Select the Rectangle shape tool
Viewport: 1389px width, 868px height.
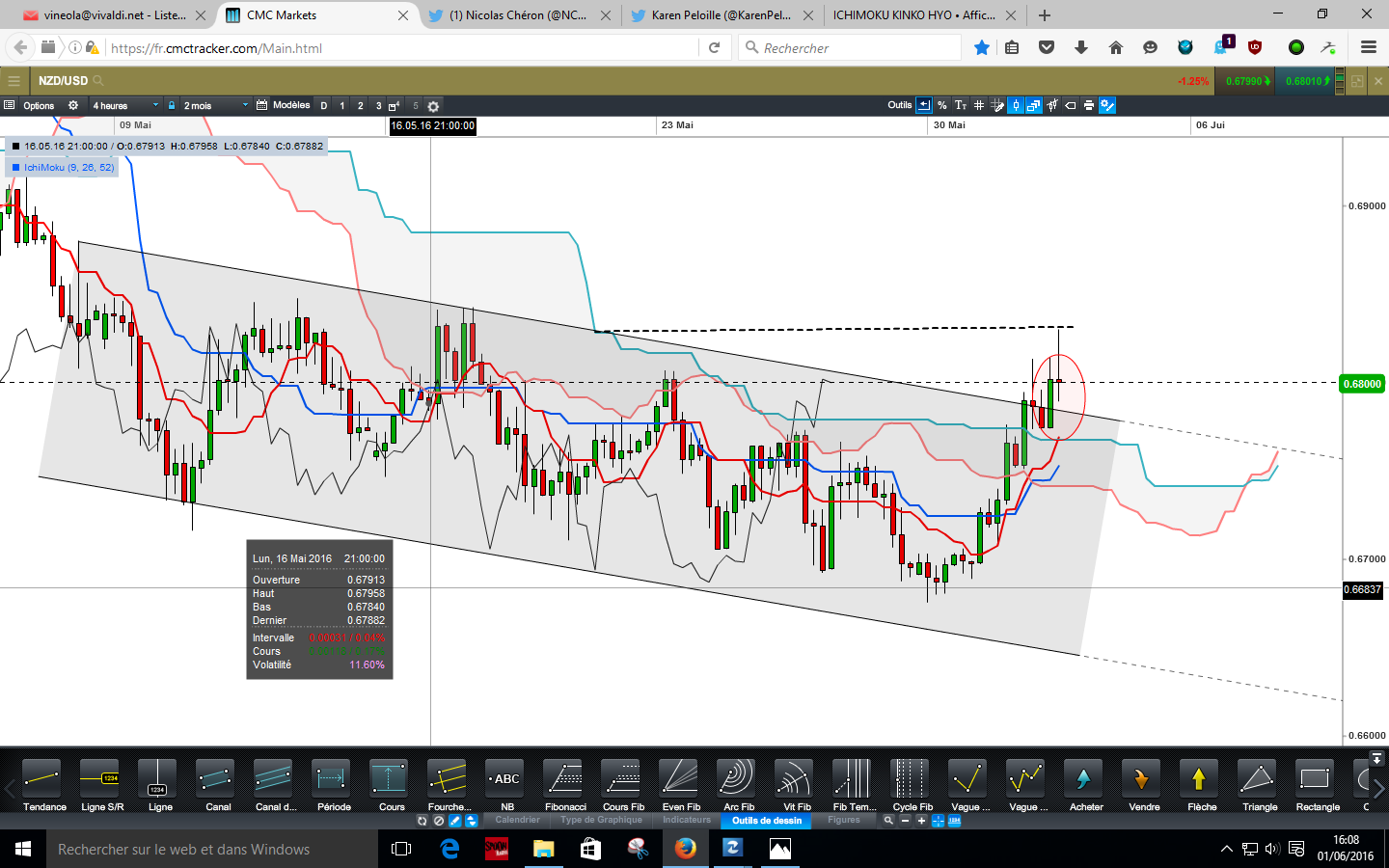click(x=1318, y=784)
